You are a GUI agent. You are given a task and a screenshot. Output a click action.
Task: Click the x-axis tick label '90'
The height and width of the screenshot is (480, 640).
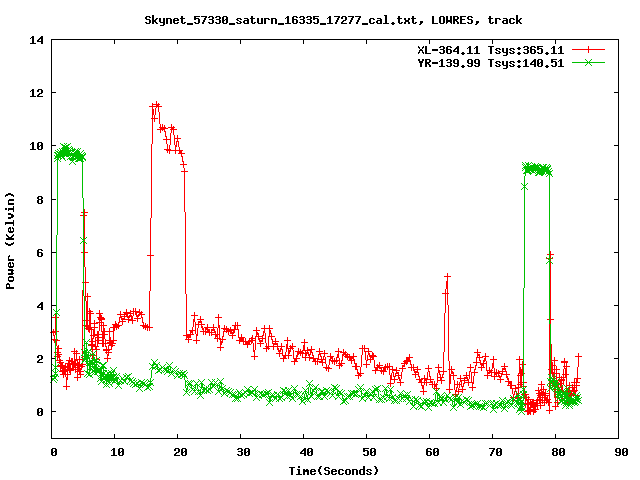[x=621, y=452]
